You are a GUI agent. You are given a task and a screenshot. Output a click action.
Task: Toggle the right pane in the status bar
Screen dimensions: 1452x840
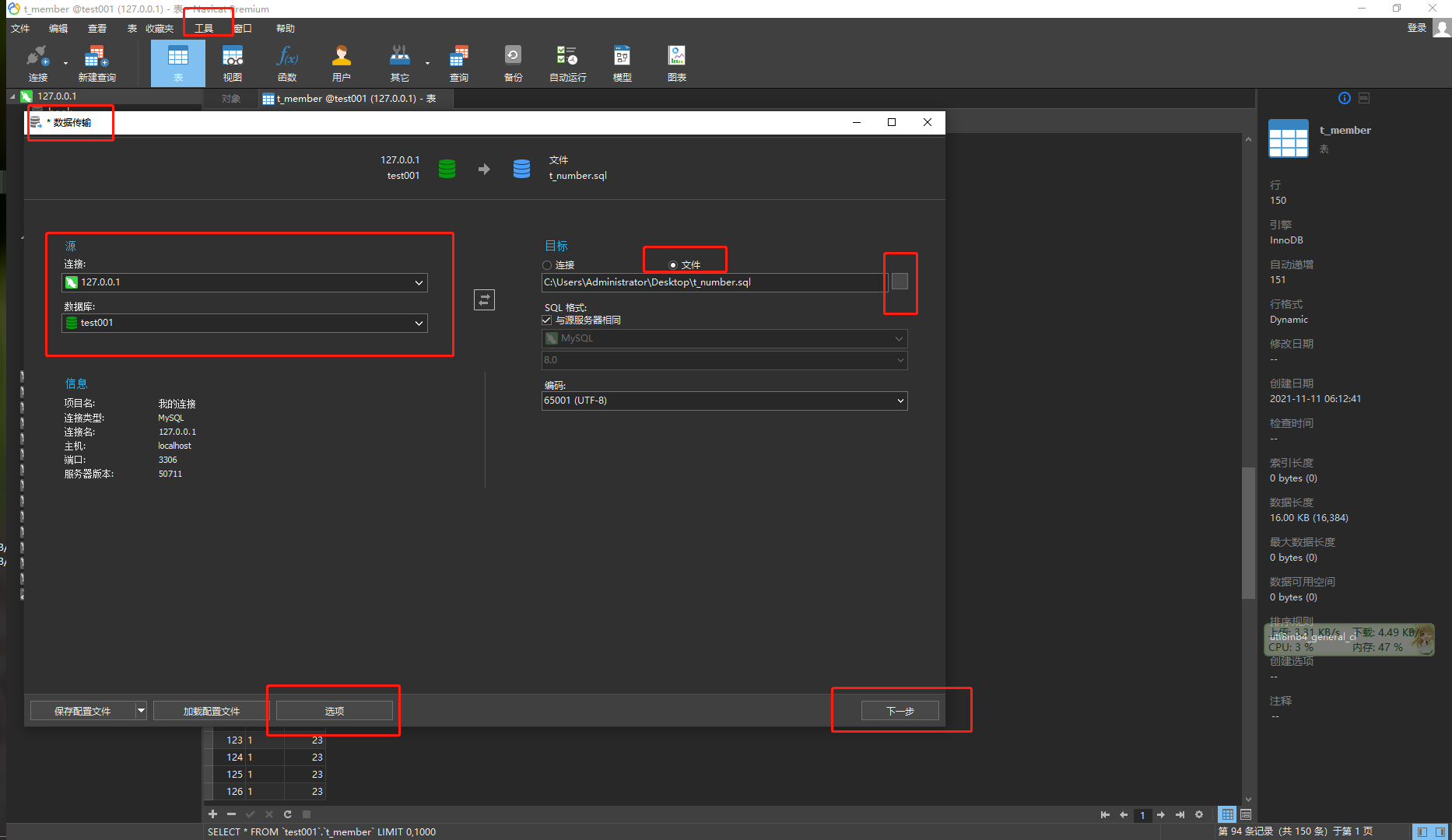1440,831
